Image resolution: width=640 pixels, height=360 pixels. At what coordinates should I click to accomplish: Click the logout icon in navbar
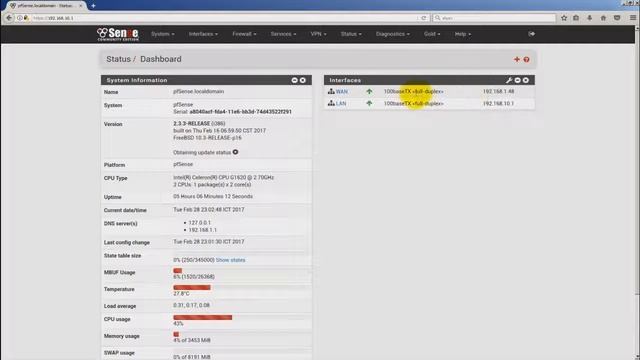[531, 34]
